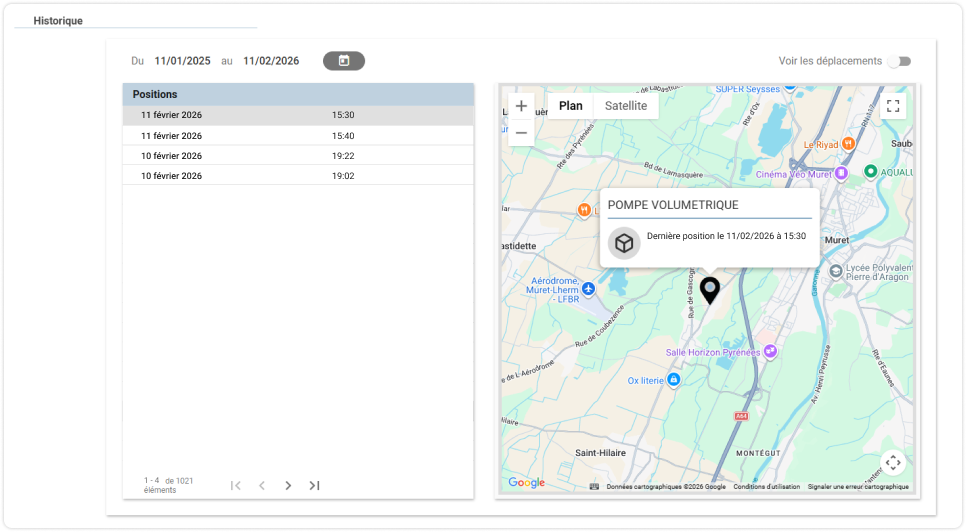Go to the last page of positions
The image size is (966, 532).
coord(314,485)
